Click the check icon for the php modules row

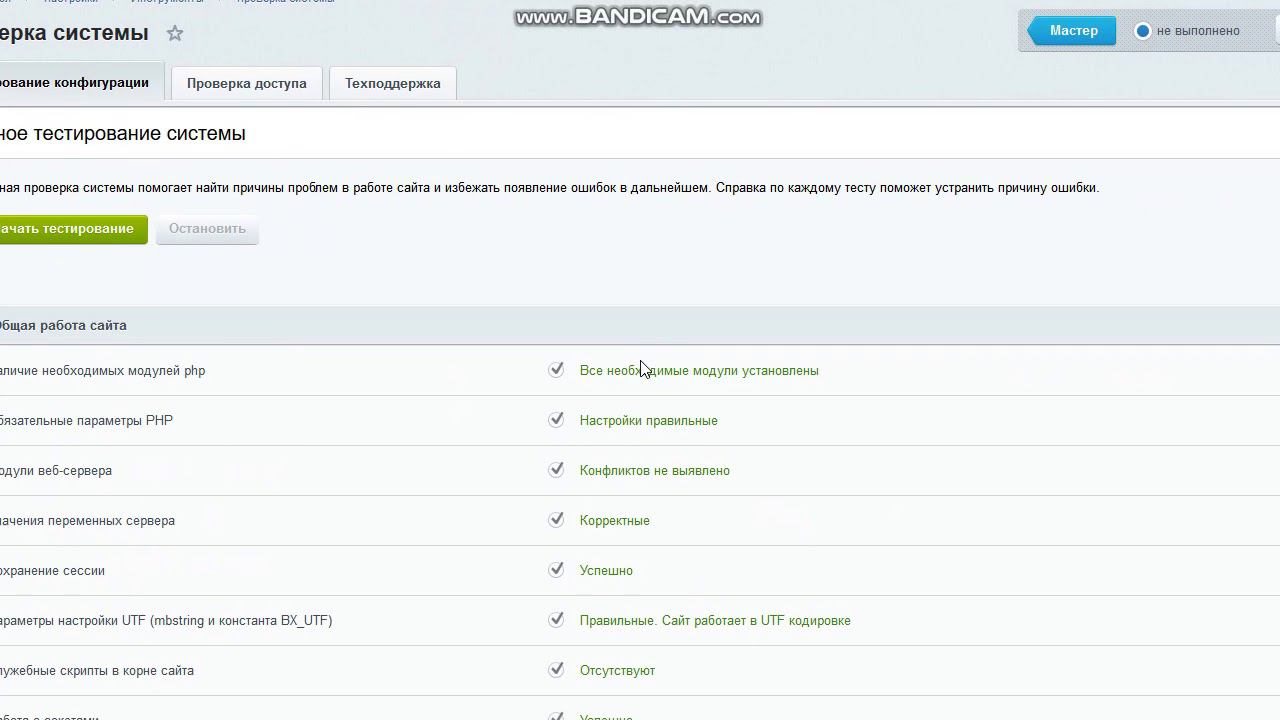pyautogui.click(x=556, y=370)
